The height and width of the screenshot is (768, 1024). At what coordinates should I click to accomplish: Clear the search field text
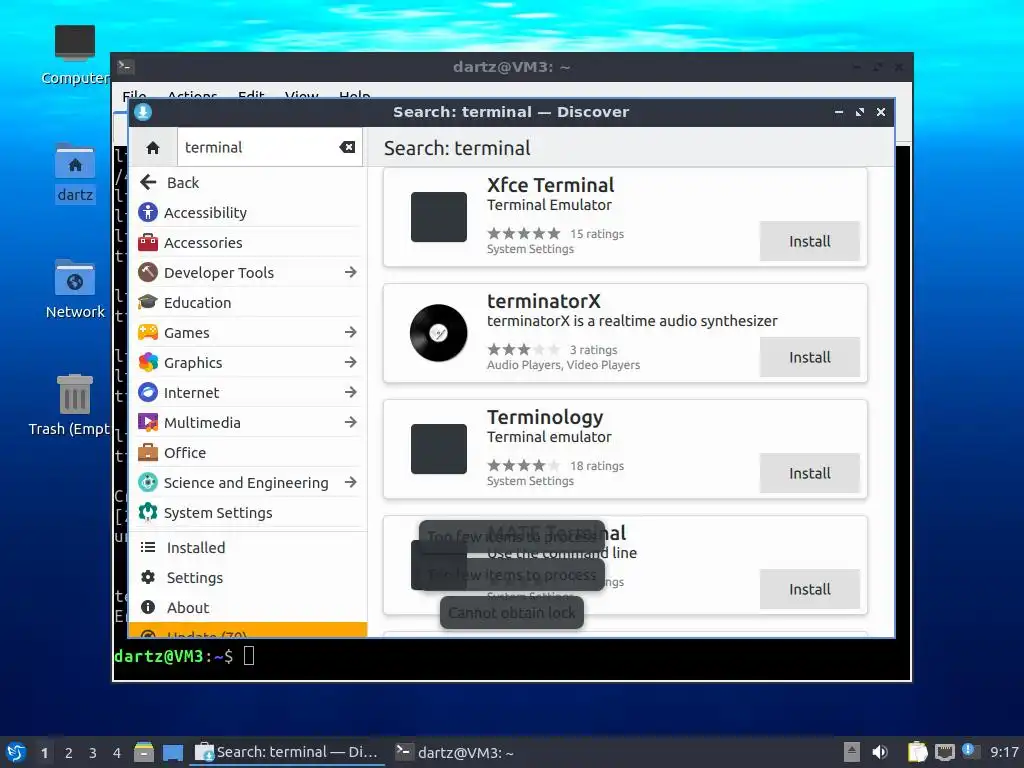[x=347, y=148]
